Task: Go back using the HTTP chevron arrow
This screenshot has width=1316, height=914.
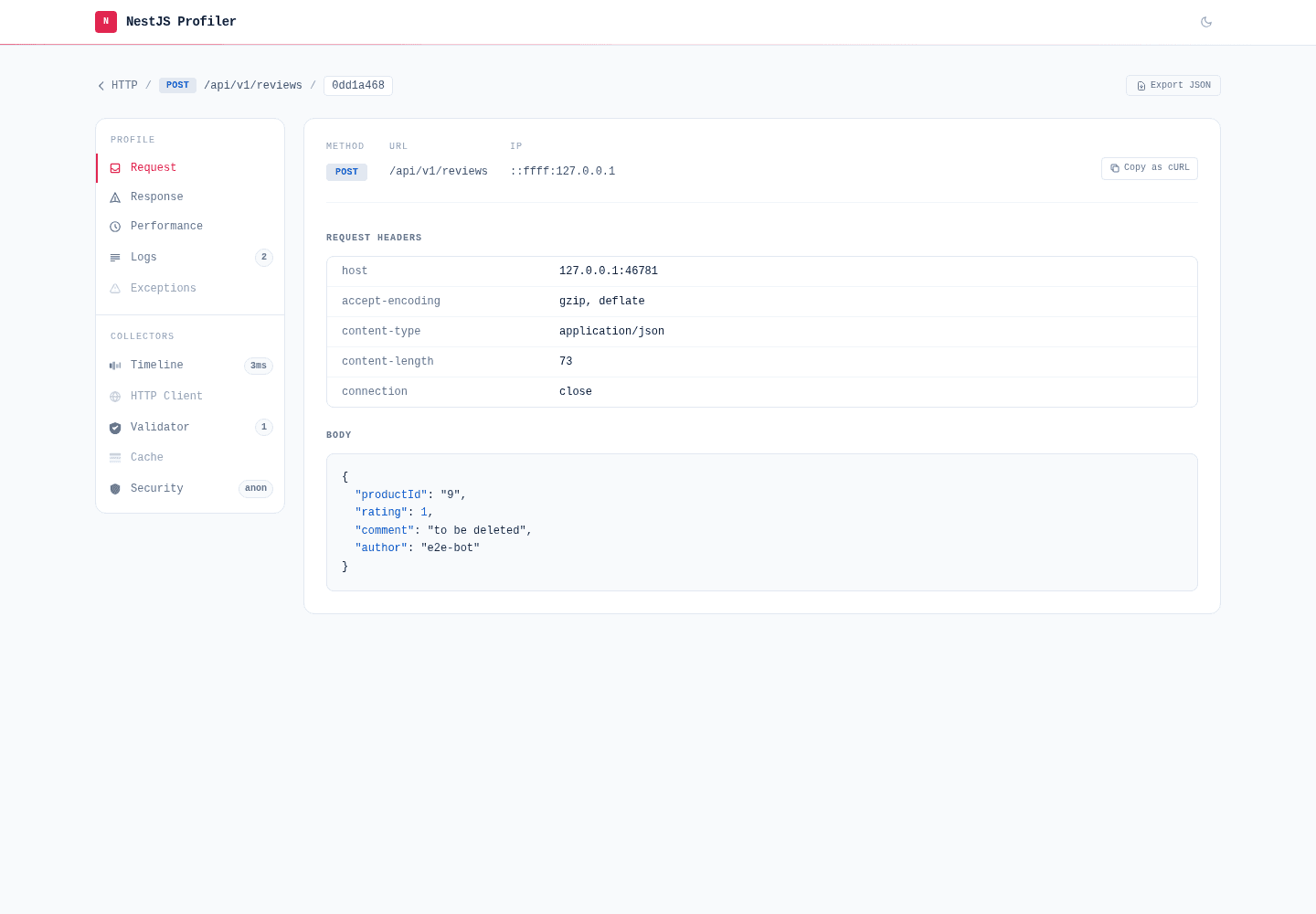Action: [x=101, y=86]
